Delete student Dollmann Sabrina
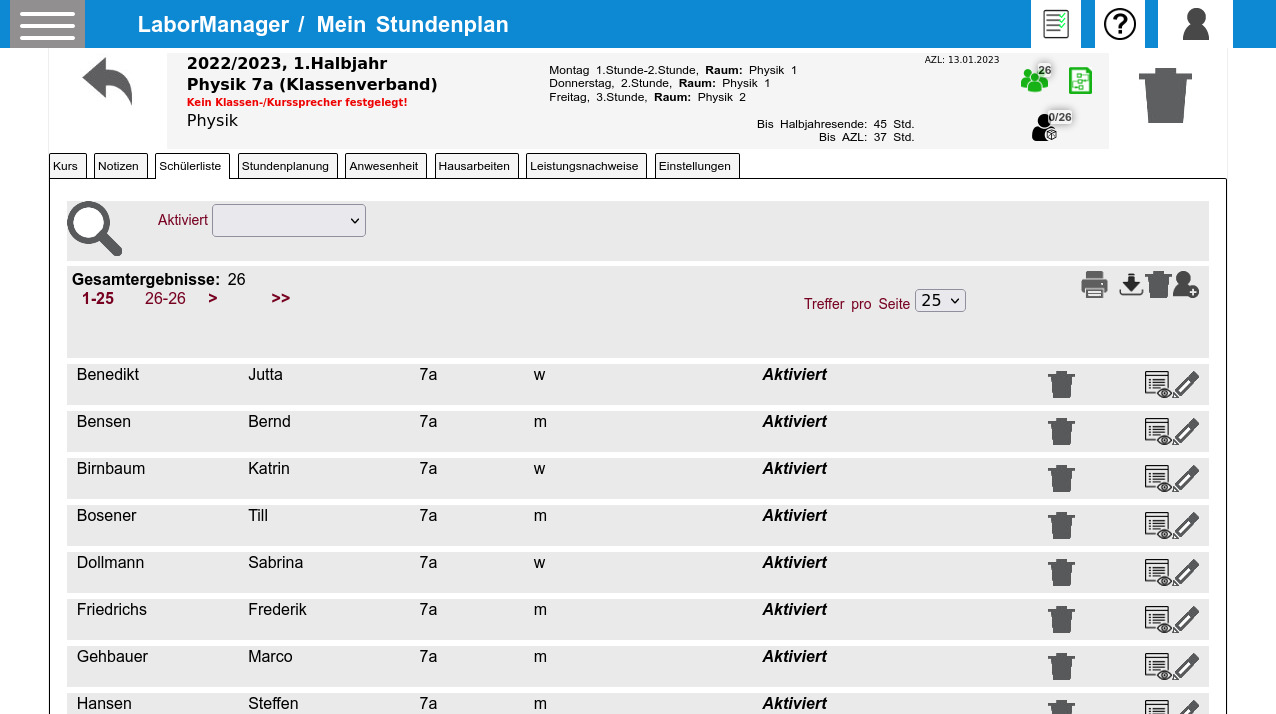Image resolution: width=1276 pixels, height=714 pixels. click(1062, 572)
